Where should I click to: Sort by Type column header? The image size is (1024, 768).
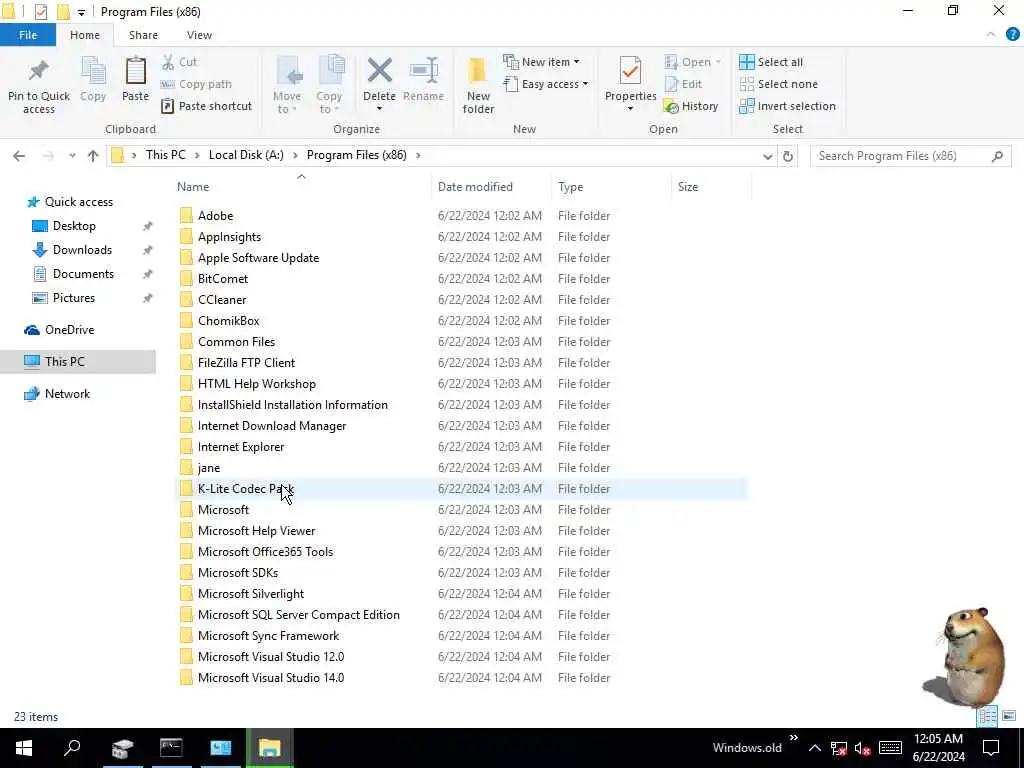(x=570, y=187)
